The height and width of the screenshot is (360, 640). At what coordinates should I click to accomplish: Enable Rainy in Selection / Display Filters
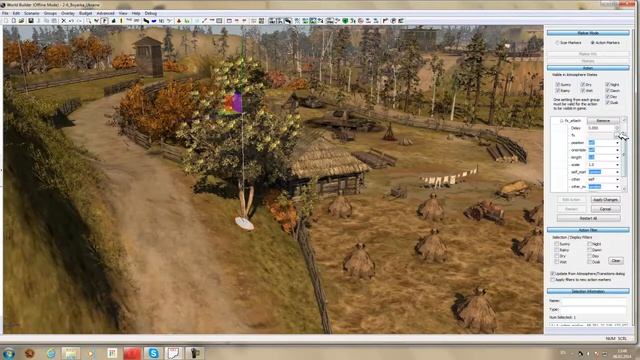pyautogui.click(x=557, y=250)
